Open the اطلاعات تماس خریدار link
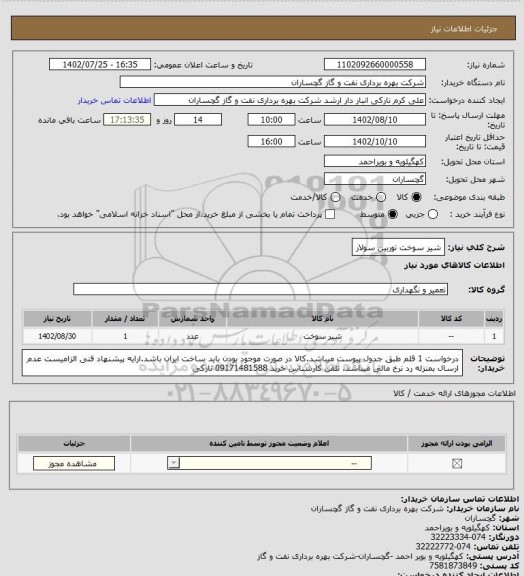 pos(114,100)
